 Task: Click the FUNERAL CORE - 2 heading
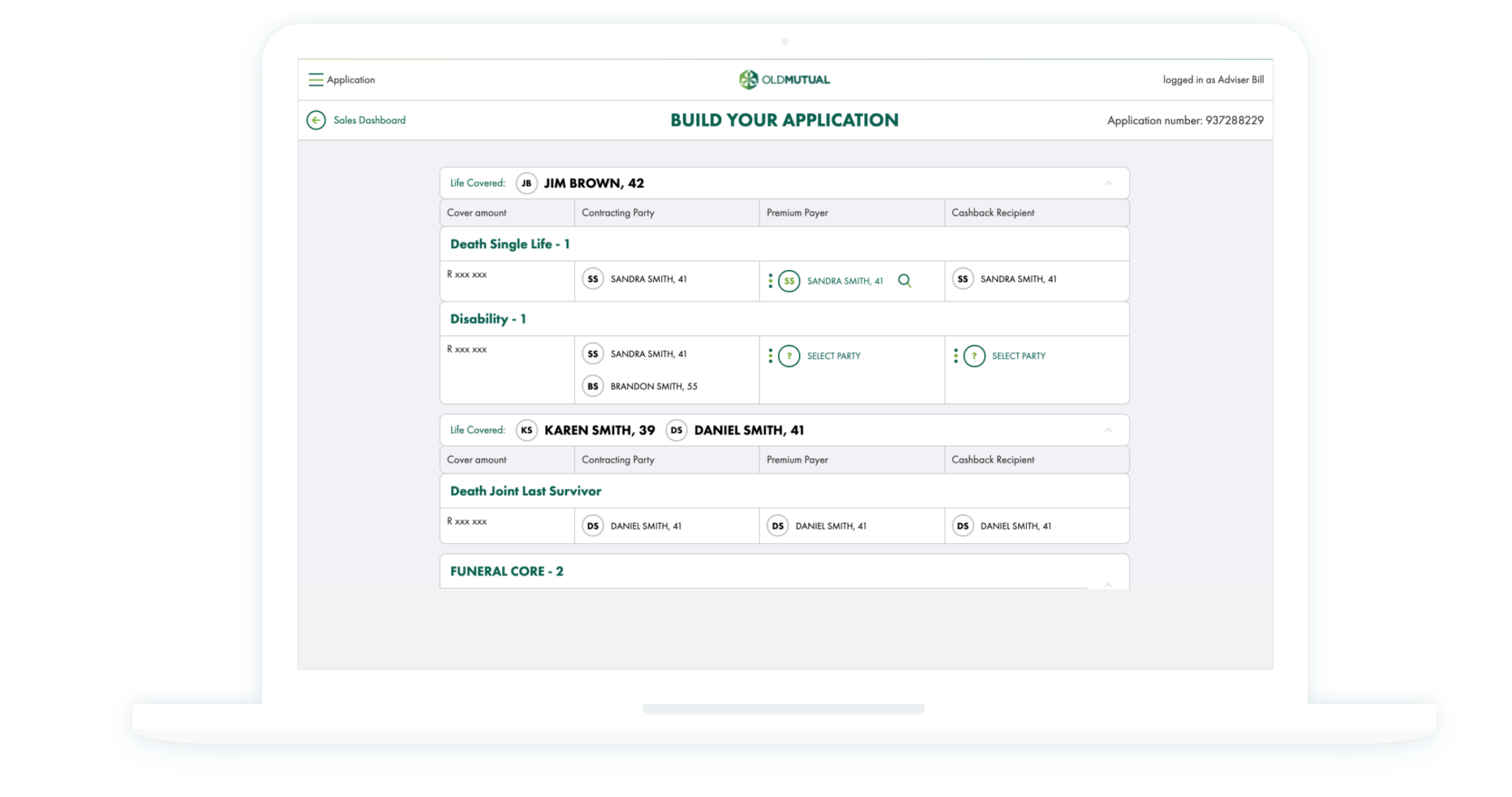click(x=506, y=571)
